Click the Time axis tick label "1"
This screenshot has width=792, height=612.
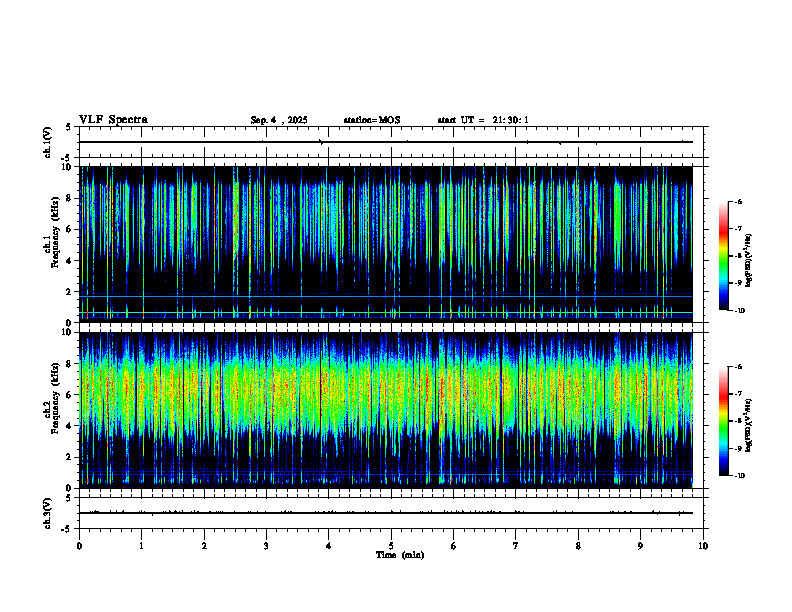click(x=141, y=546)
